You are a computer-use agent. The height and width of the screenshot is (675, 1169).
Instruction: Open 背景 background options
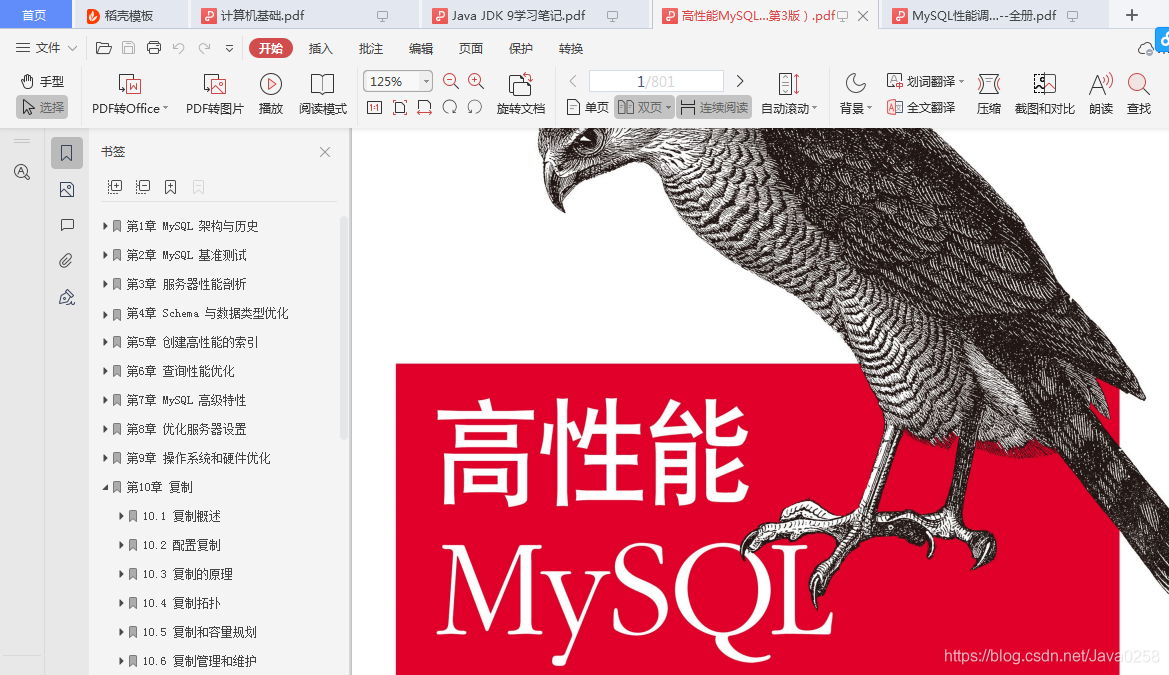tap(855, 94)
